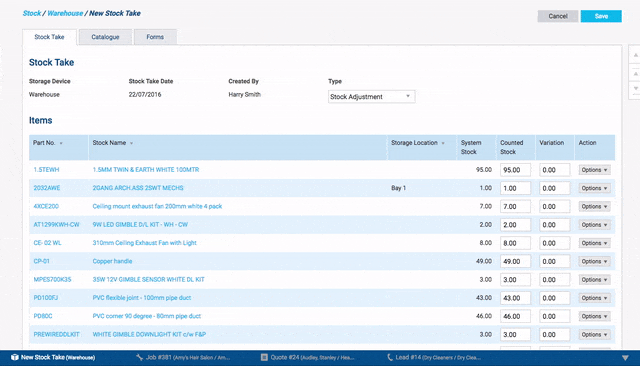Open Options menu for 2032AWE row
The height and width of the screenshot is (366, 640).
[x=594, y=188]
